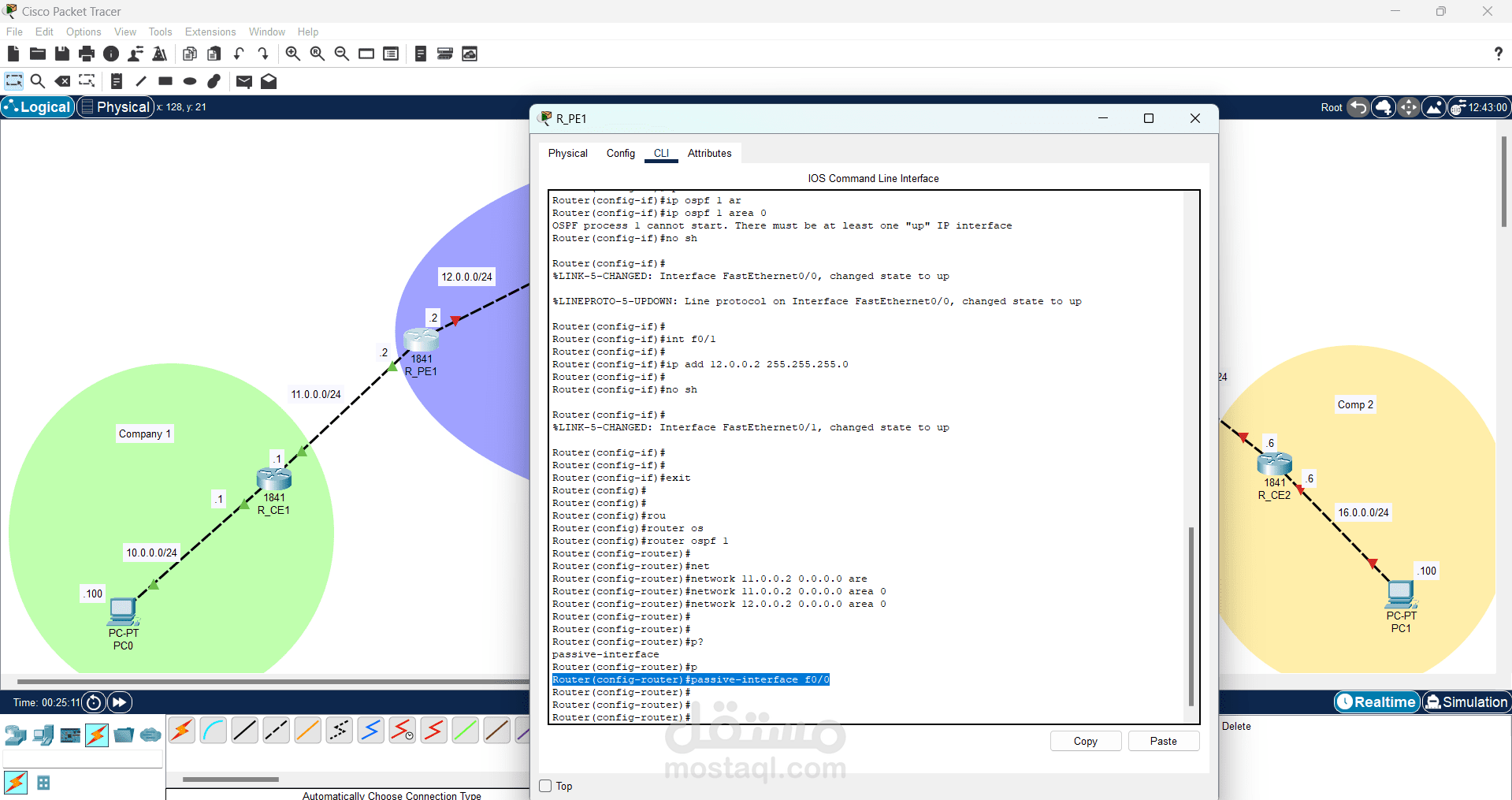Open the network information icon
This screenshot has height=800, width=1512.
111,54
